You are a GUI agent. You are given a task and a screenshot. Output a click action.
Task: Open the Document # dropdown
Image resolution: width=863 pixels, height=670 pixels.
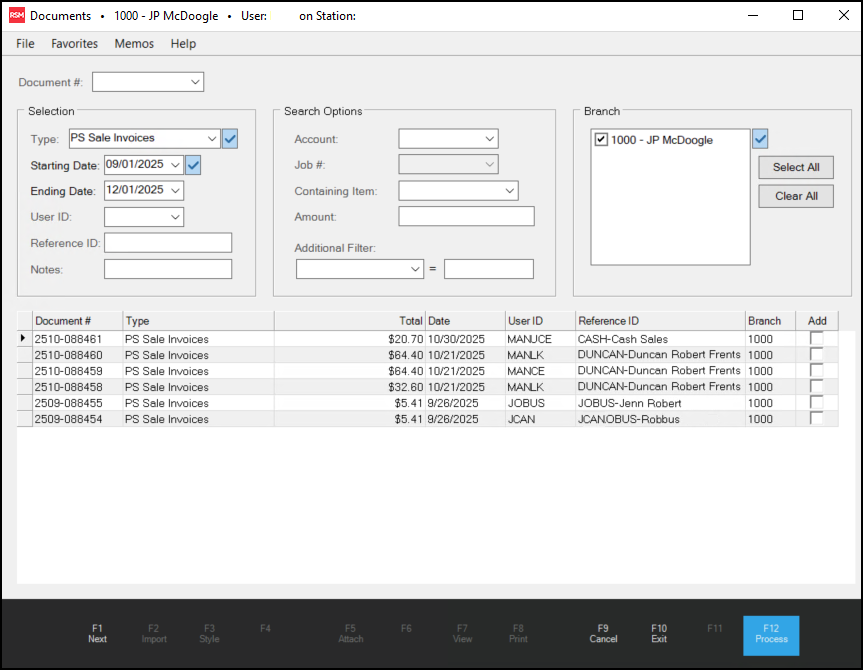pyautogui.click(x=195, y=81)
